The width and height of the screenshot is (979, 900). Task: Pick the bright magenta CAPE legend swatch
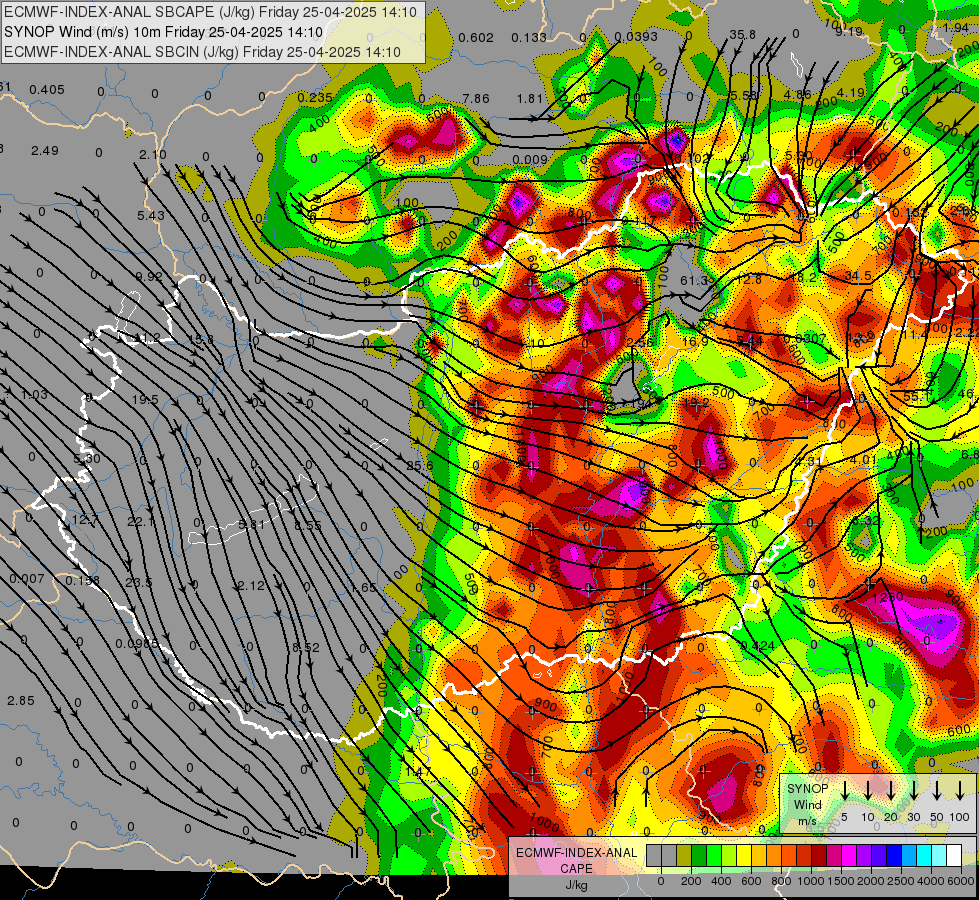tap(849, 855)
